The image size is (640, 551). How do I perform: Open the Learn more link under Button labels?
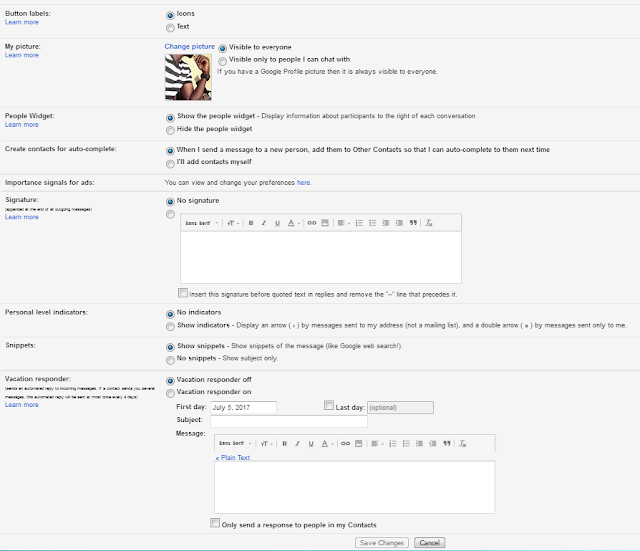(22, 22)
